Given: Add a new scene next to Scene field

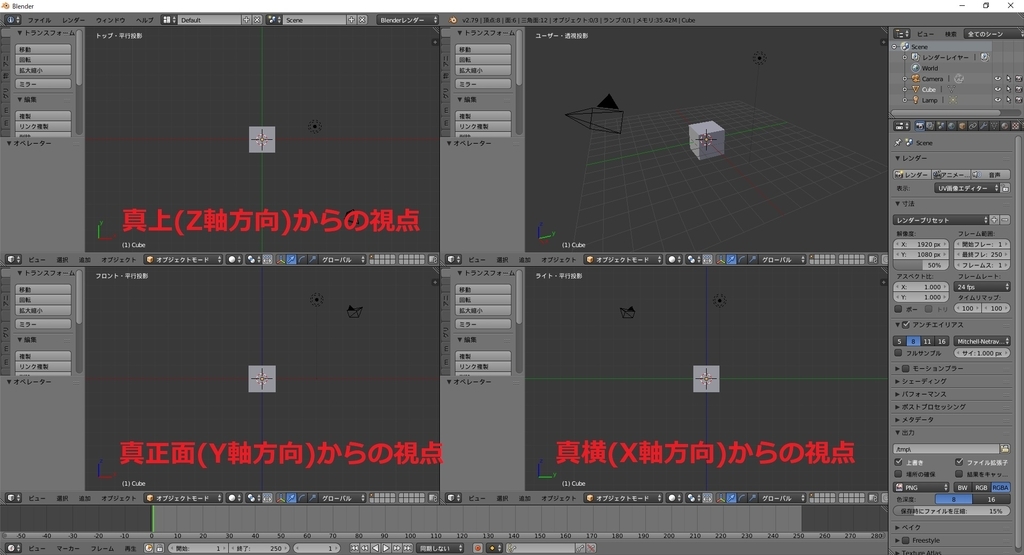Looking at the screenshot, I should pyautogui.click(x=351, y=20).
